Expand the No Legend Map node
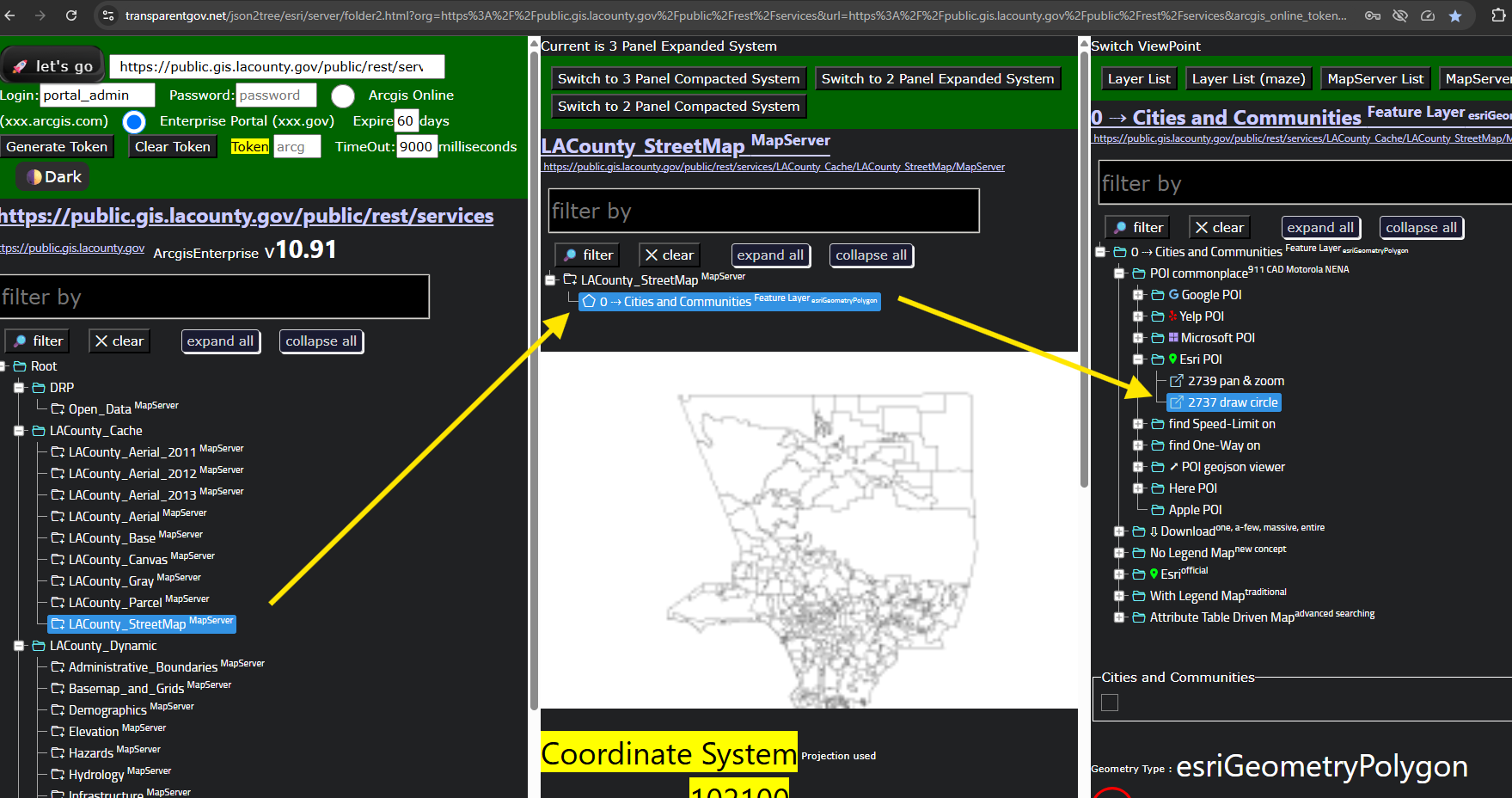1512x798 pixels. [1119, 553]
